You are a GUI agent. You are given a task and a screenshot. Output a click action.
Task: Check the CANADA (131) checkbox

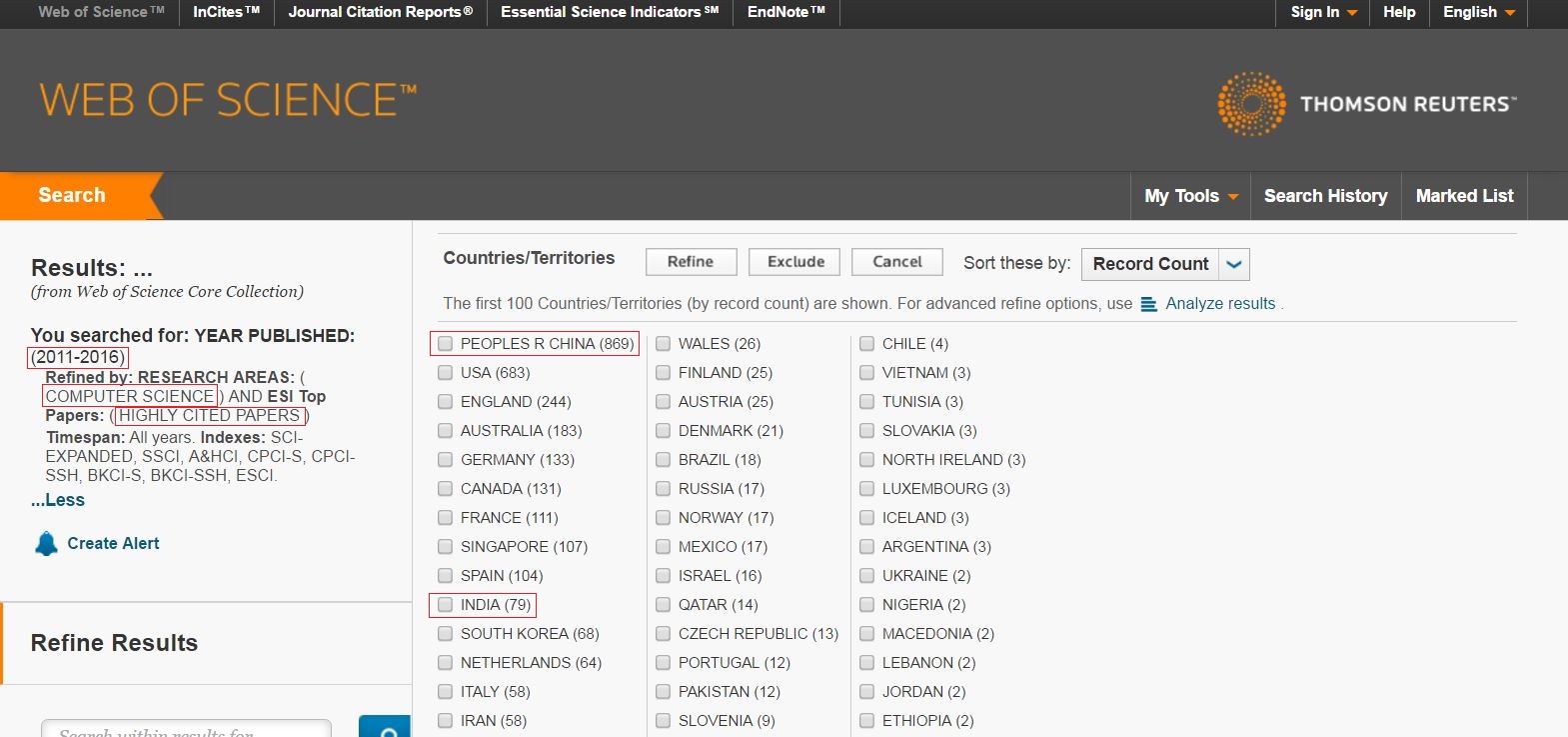446,489
